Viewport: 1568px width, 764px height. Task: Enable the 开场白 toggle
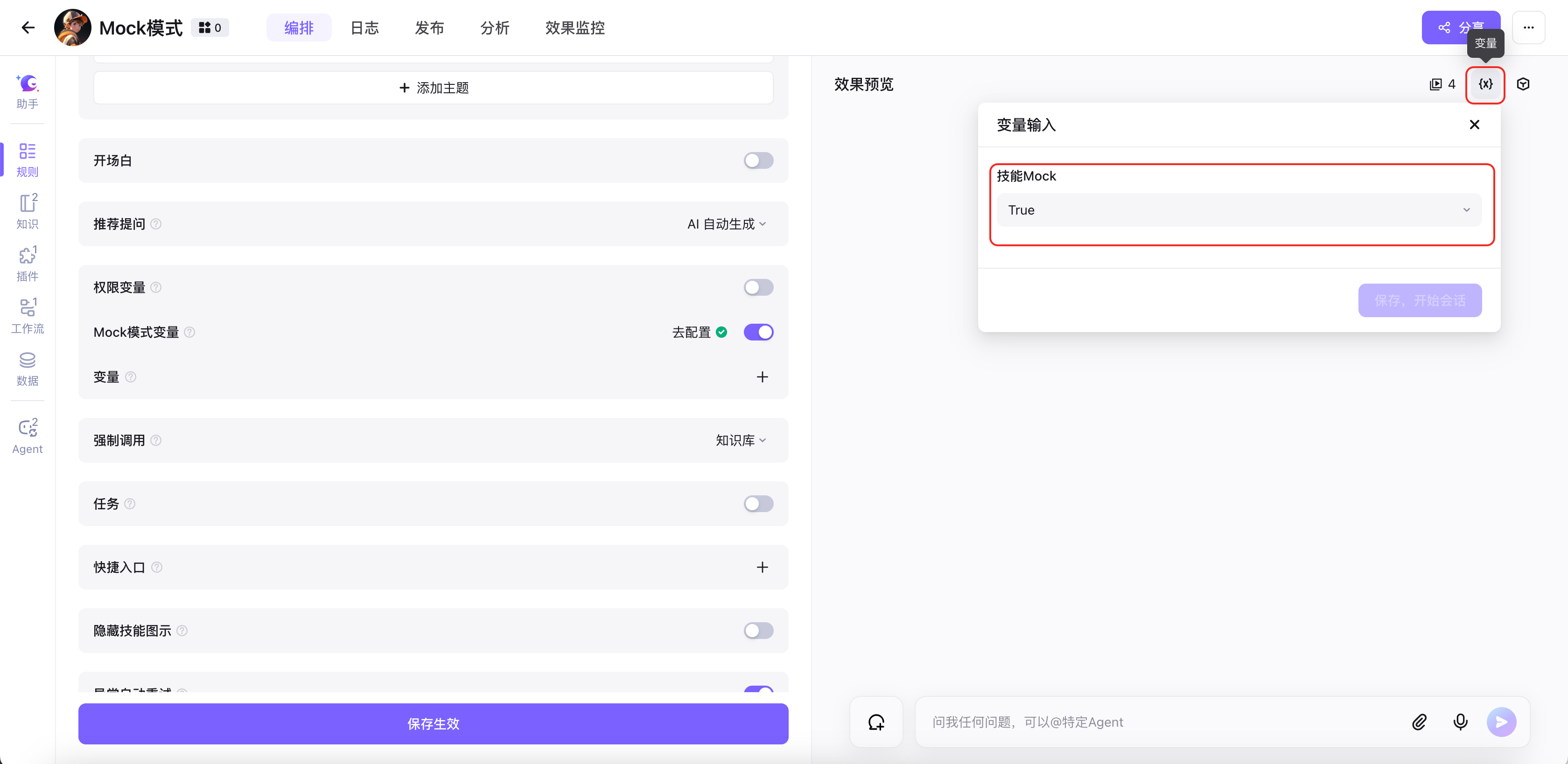(x=758, y=160)
